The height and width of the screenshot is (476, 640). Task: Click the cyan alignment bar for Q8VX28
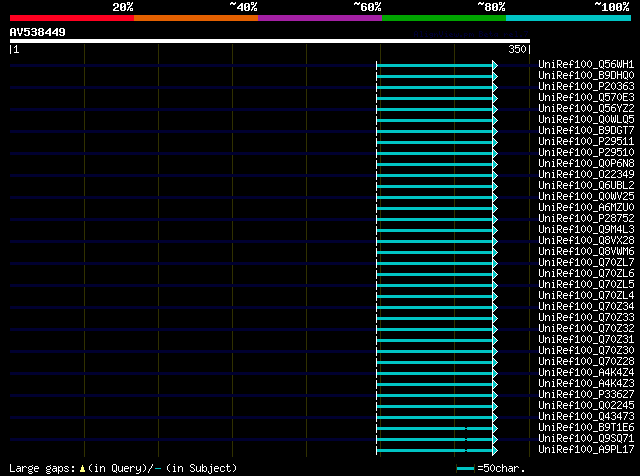coord(437,242)
